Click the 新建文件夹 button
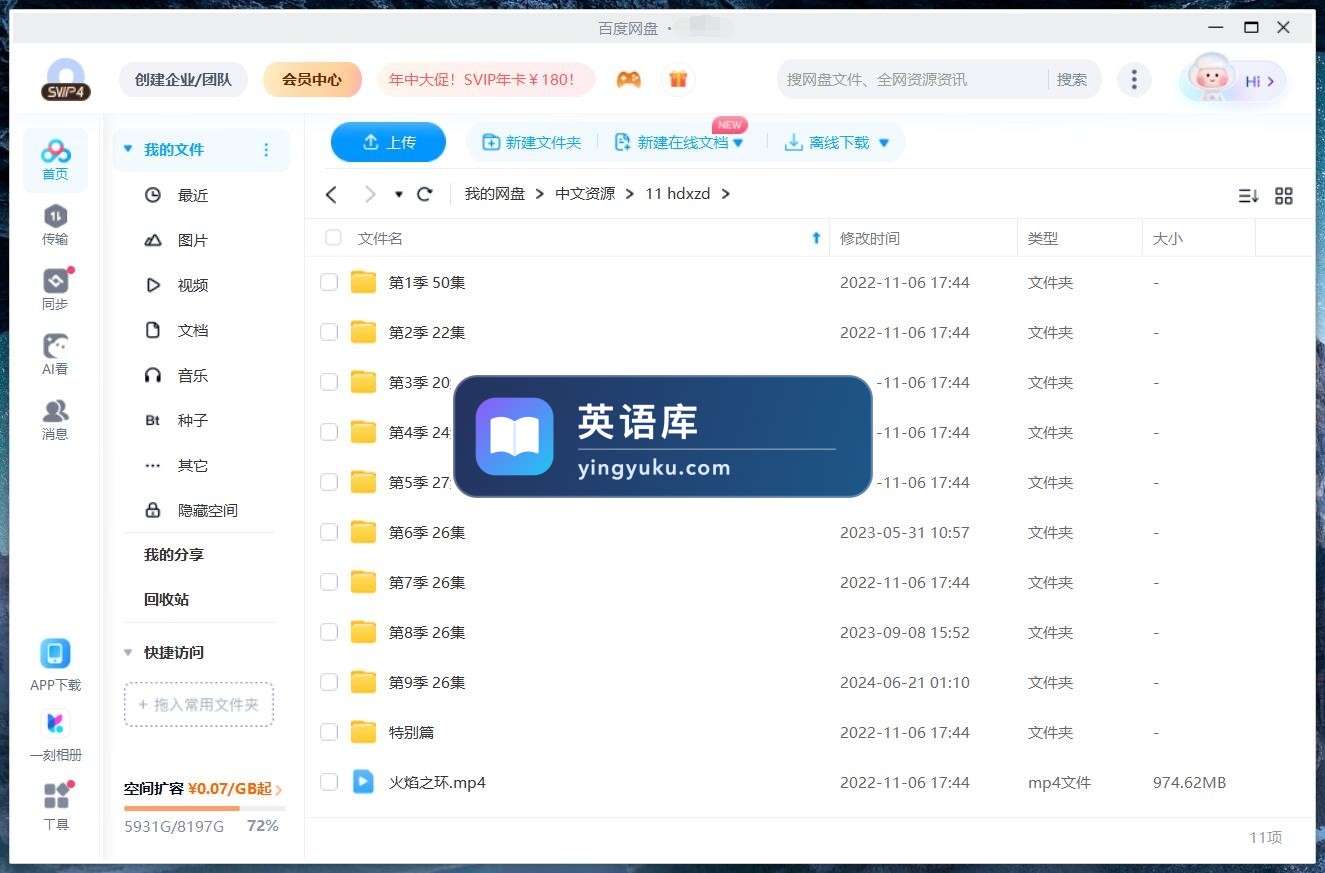The image size is (1325, 873). click(x=532, y=142)
